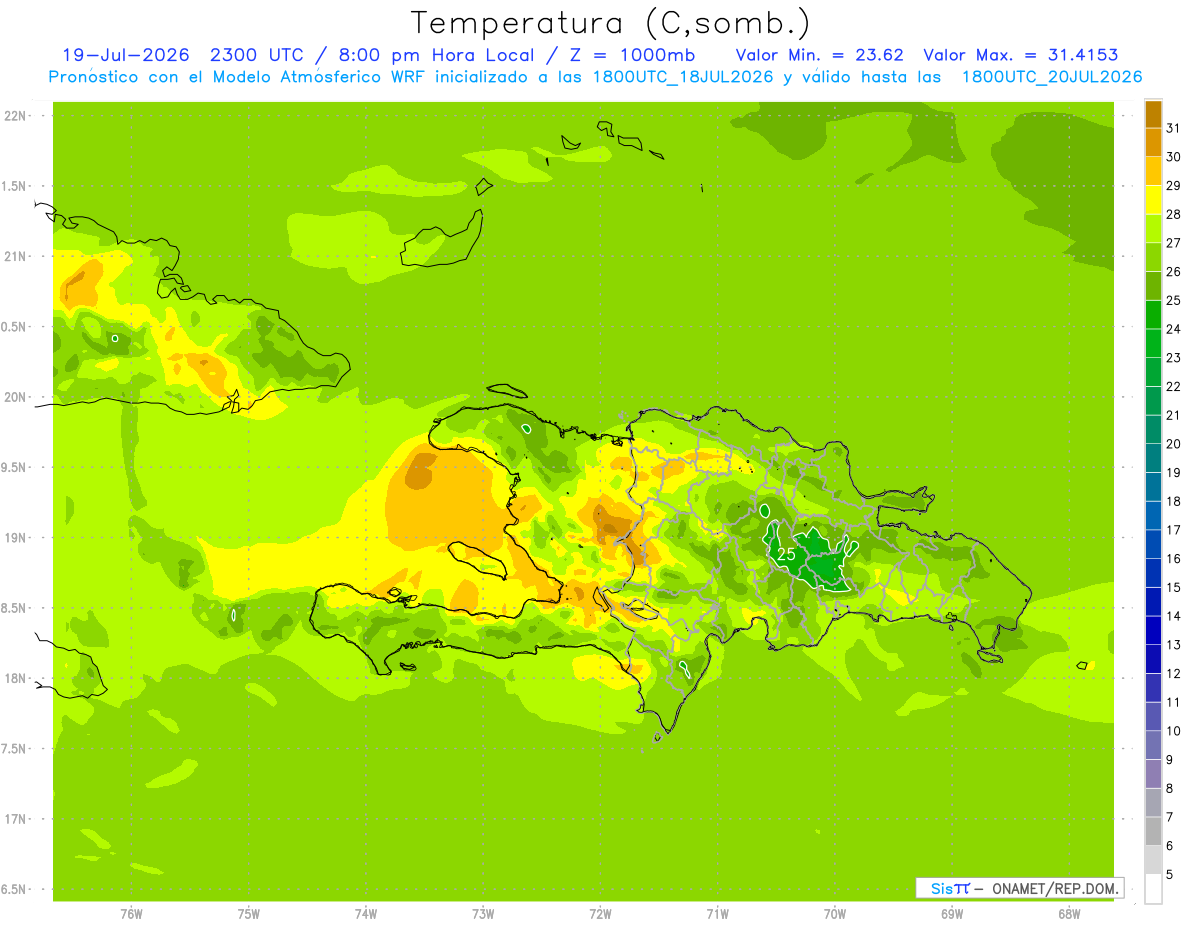
Task: Pick the blue colorbar swatch between 15 and 16
Action: click(x=1153, y=574)
